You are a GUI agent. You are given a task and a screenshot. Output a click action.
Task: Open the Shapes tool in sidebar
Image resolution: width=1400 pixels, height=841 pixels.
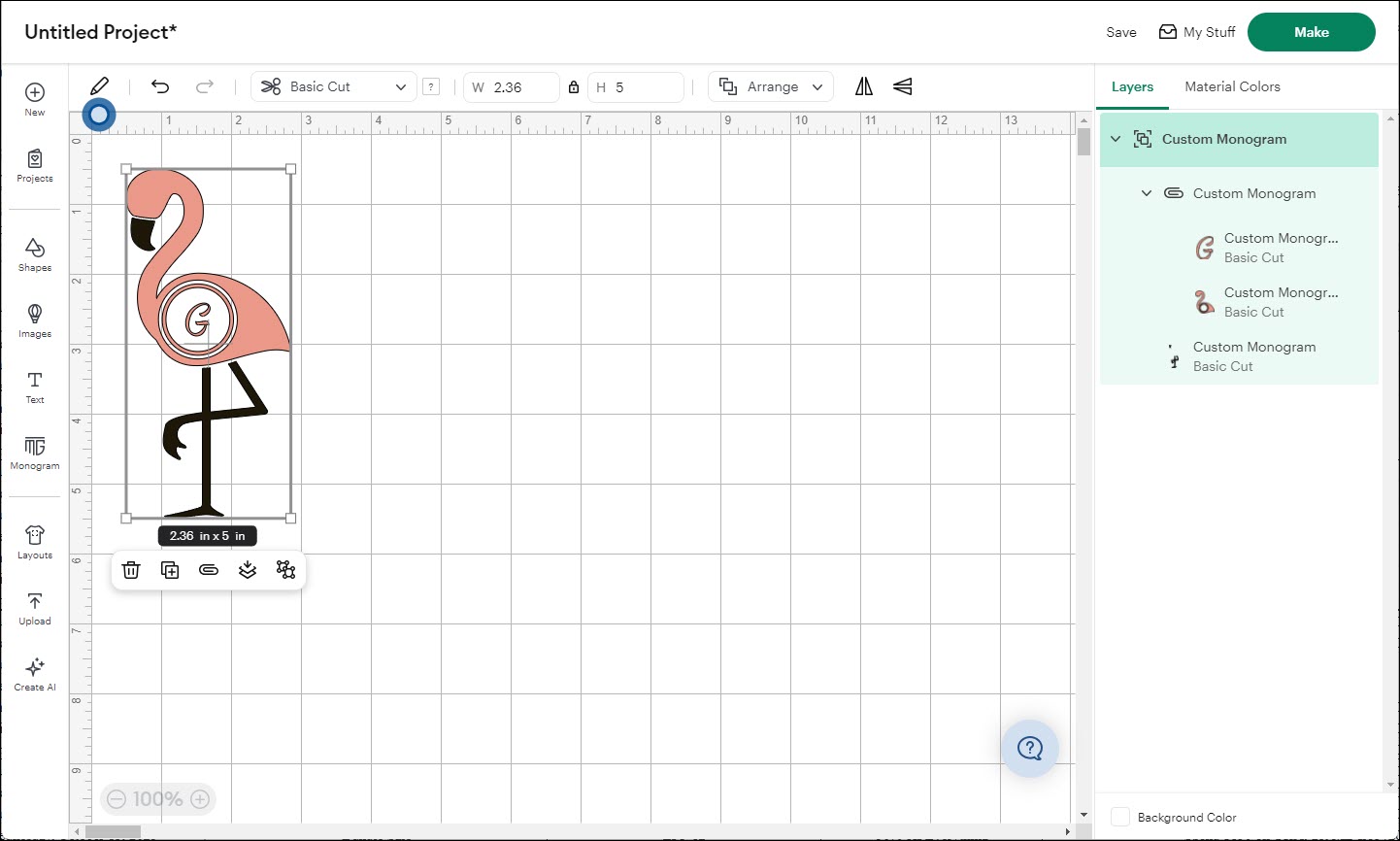pos(35,254)
